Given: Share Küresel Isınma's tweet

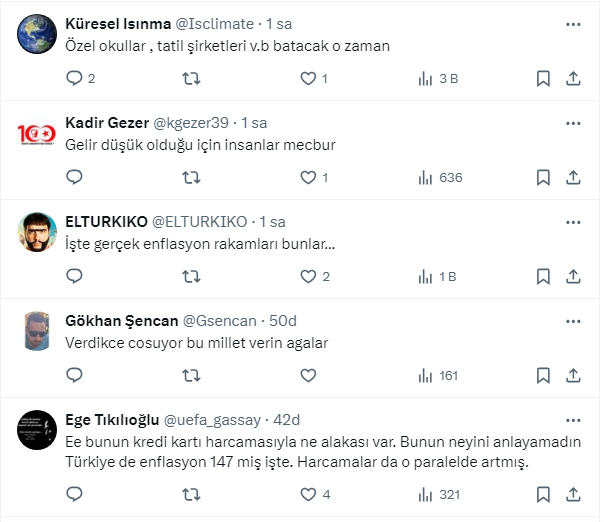Looking at the screenshot, I should click(x=573, y=78).
